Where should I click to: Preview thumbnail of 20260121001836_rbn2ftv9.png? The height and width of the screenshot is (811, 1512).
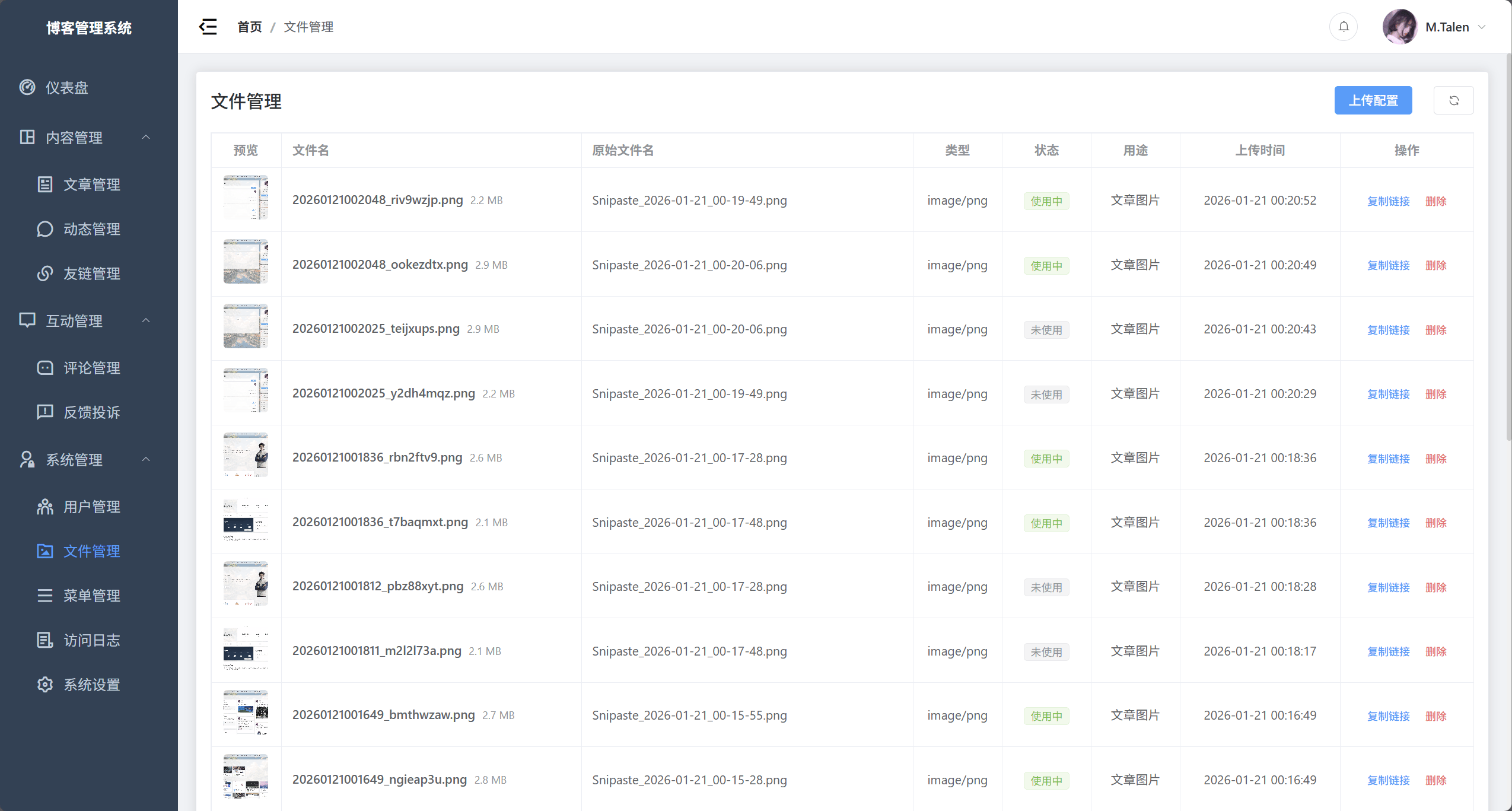pos(246,455)
